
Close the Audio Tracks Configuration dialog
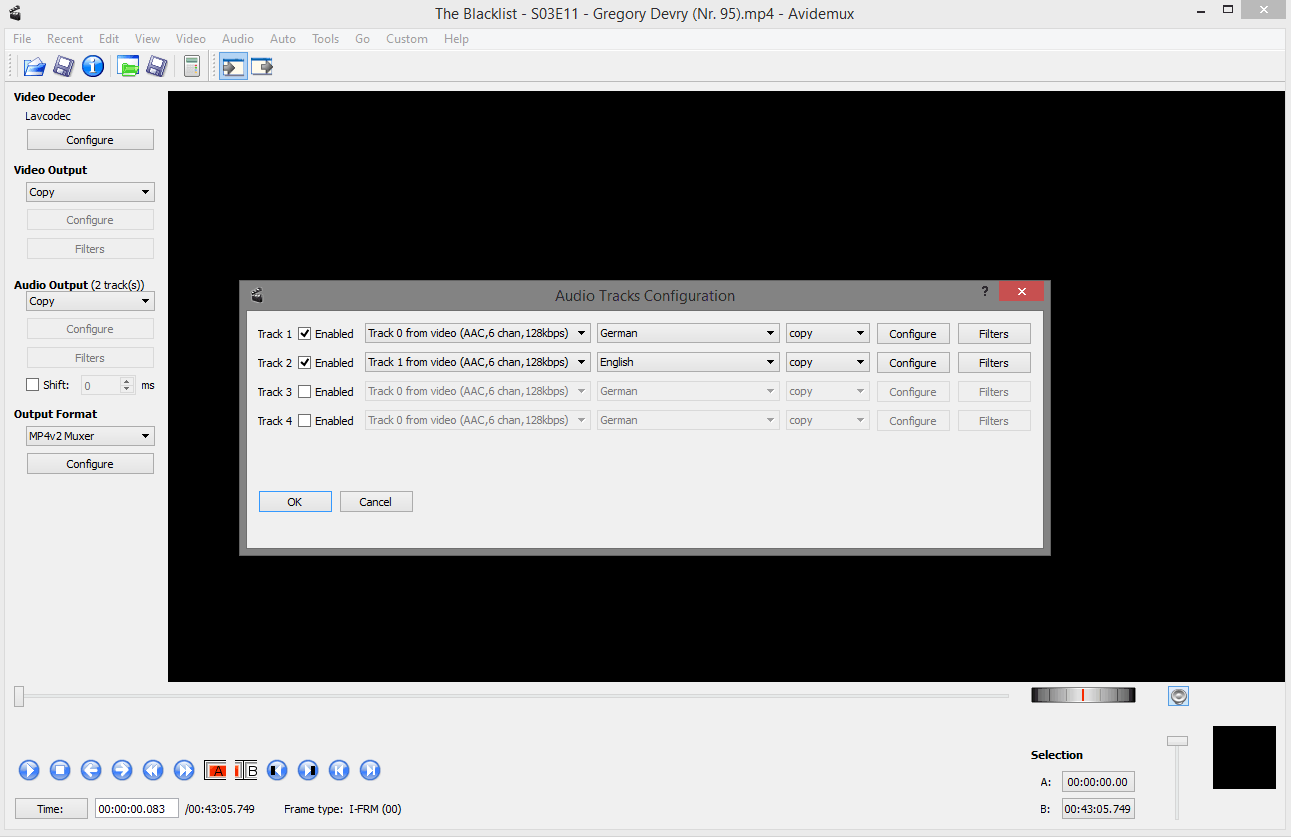[x=1021, y=291]
